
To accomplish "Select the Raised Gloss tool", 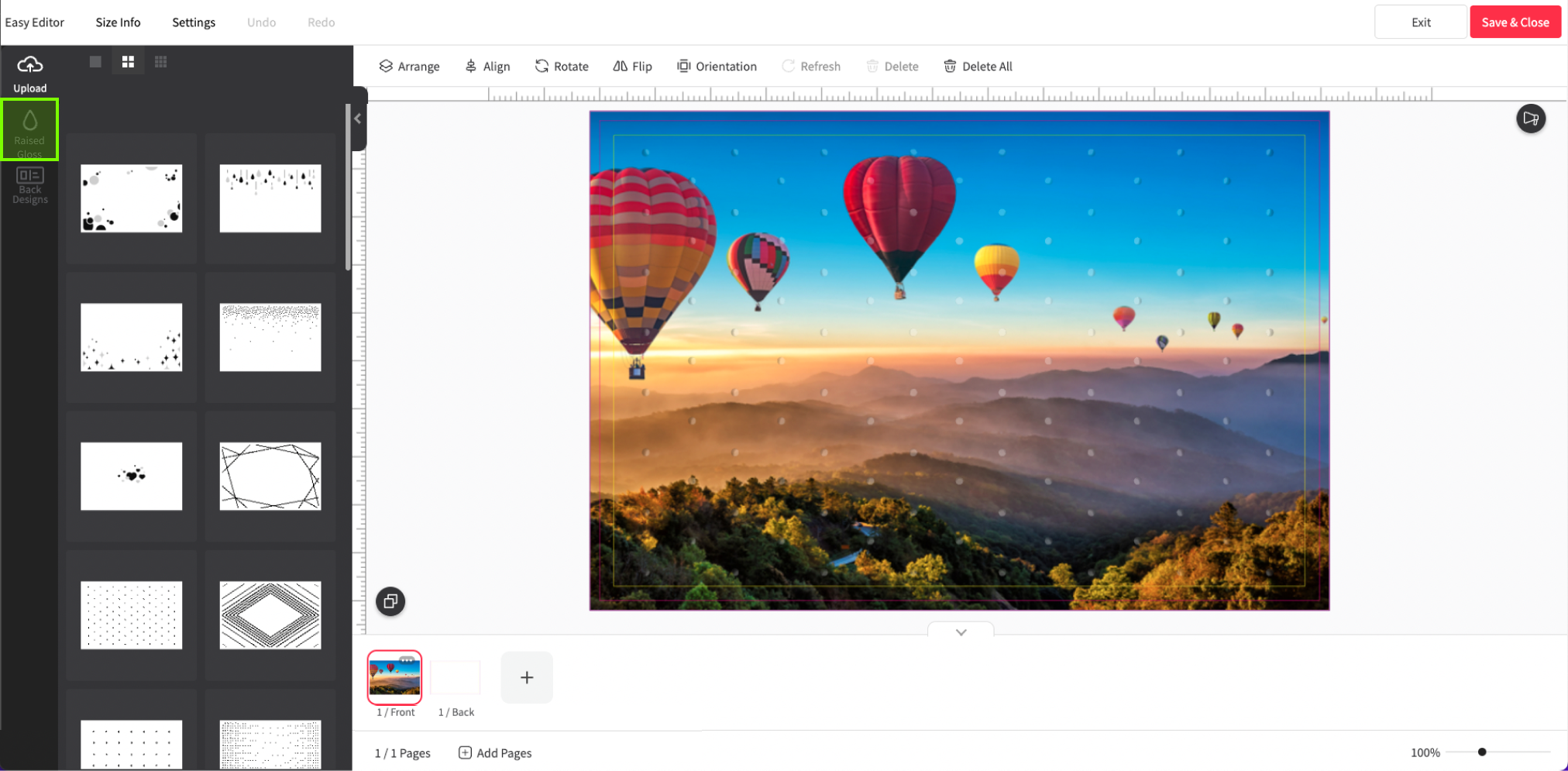I will click(29, 129).
